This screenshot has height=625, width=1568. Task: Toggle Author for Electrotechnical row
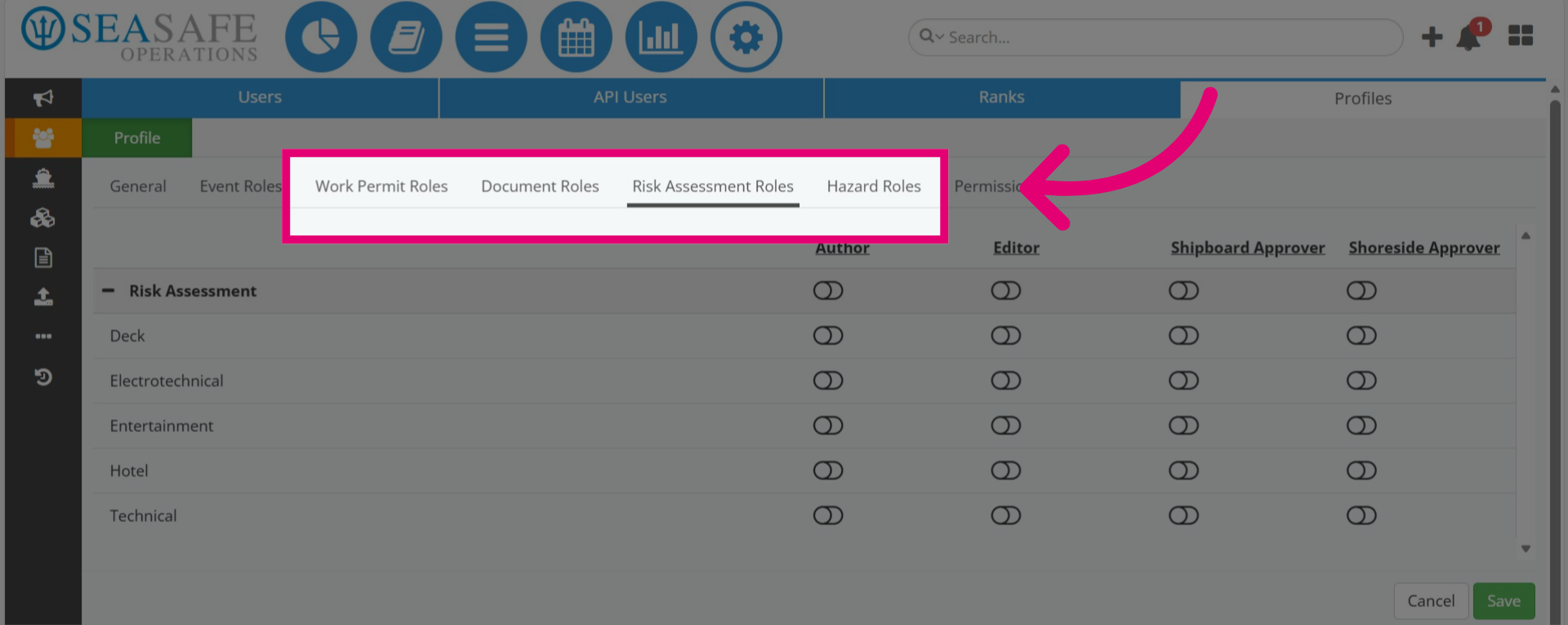[828, 381]
